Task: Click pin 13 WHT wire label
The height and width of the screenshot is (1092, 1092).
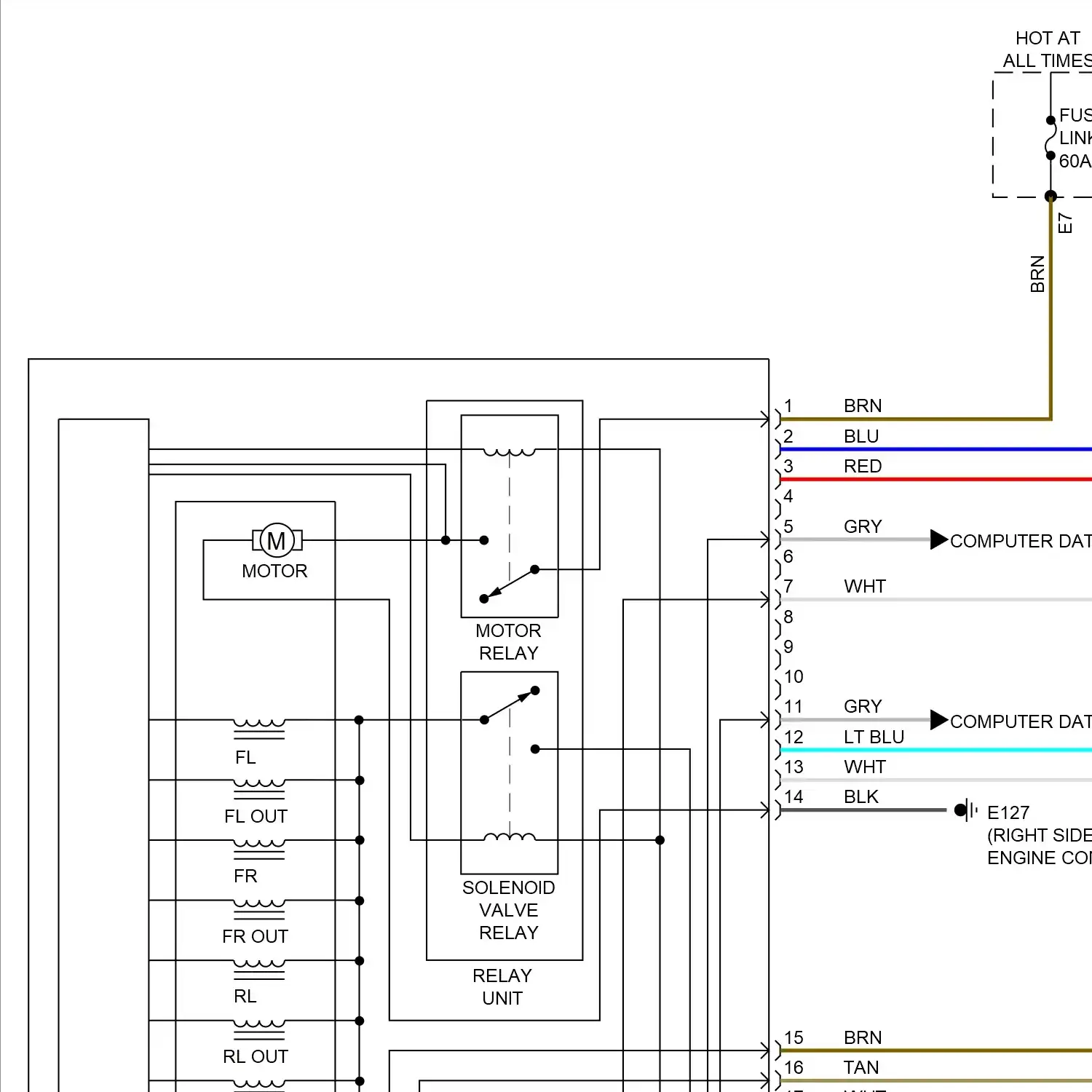Action: tap(865, 767)
